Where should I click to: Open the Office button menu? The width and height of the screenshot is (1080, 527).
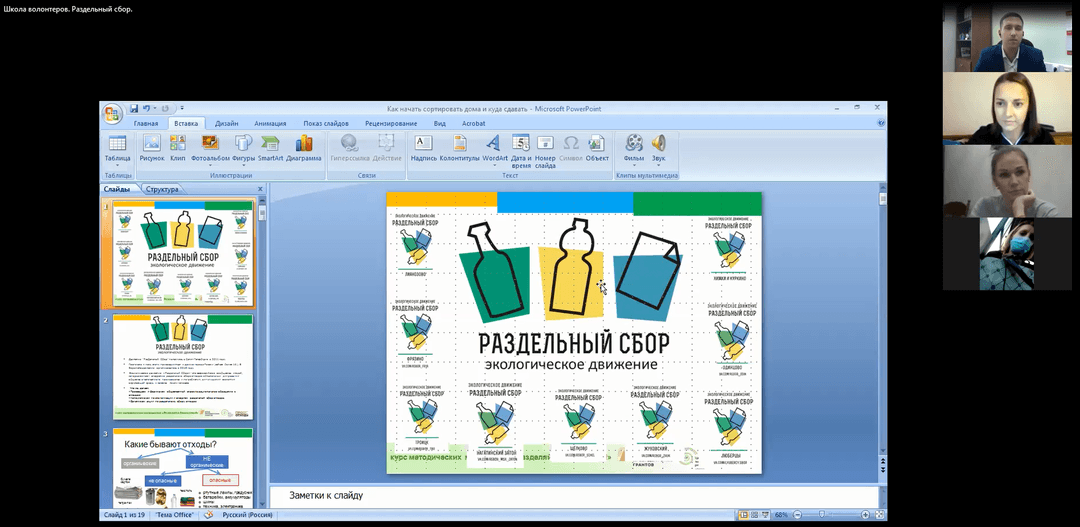click(112, 114)
